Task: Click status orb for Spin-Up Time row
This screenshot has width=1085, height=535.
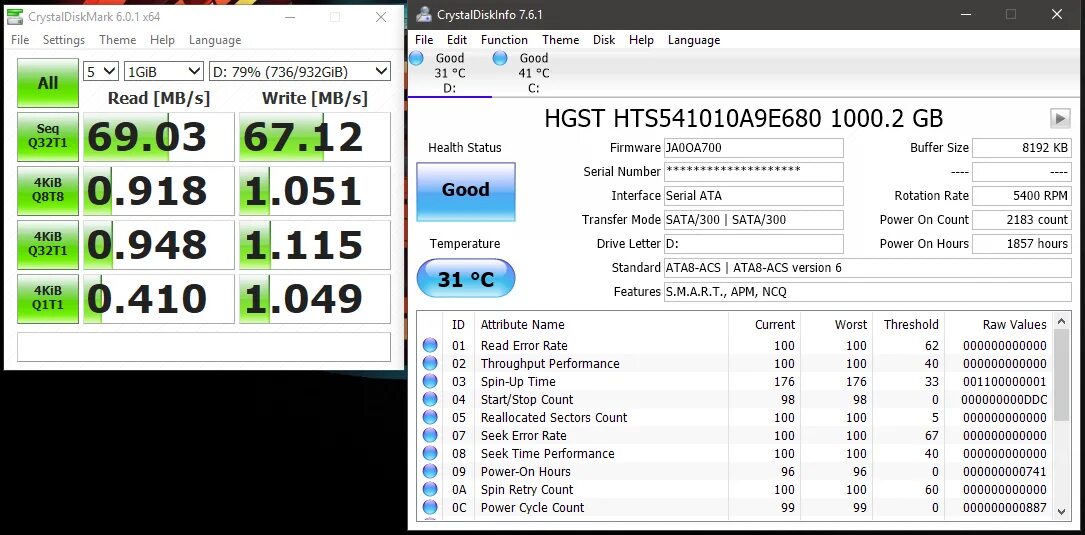Action: tap(430, 381)
